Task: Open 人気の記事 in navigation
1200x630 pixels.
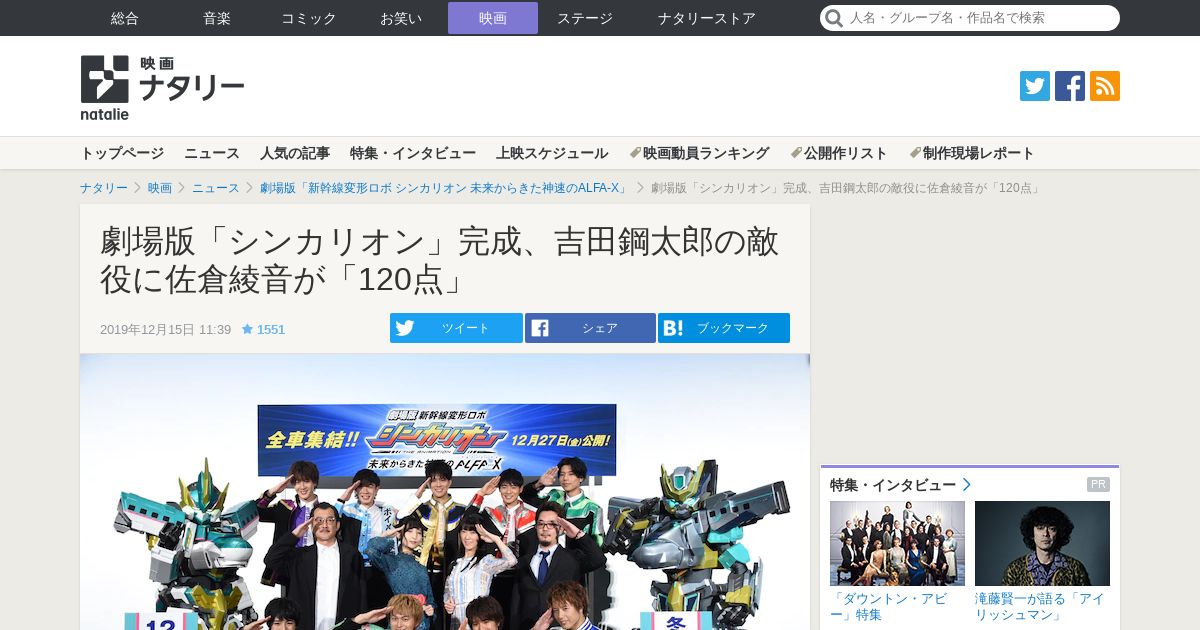Action: click(x=295, y=153)
